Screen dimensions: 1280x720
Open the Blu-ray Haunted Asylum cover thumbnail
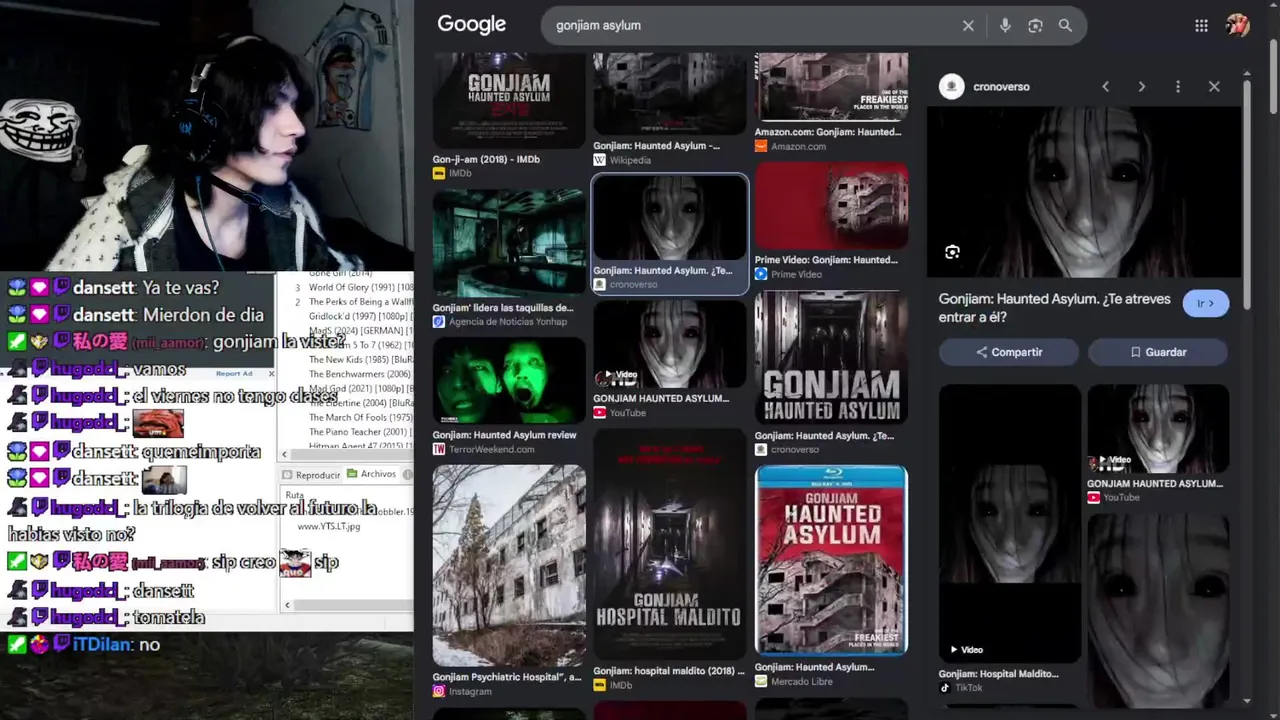831,560
